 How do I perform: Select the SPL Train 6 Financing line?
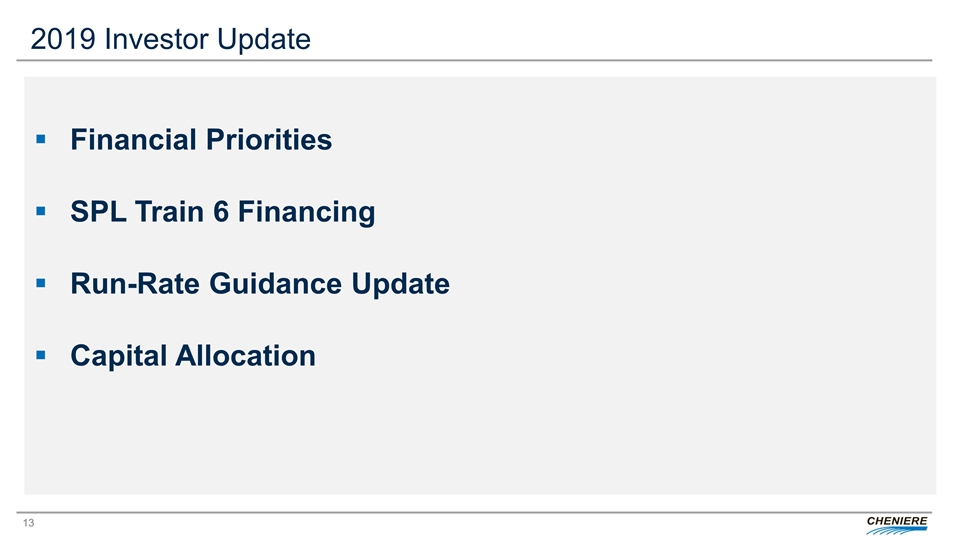coord(222,212)
